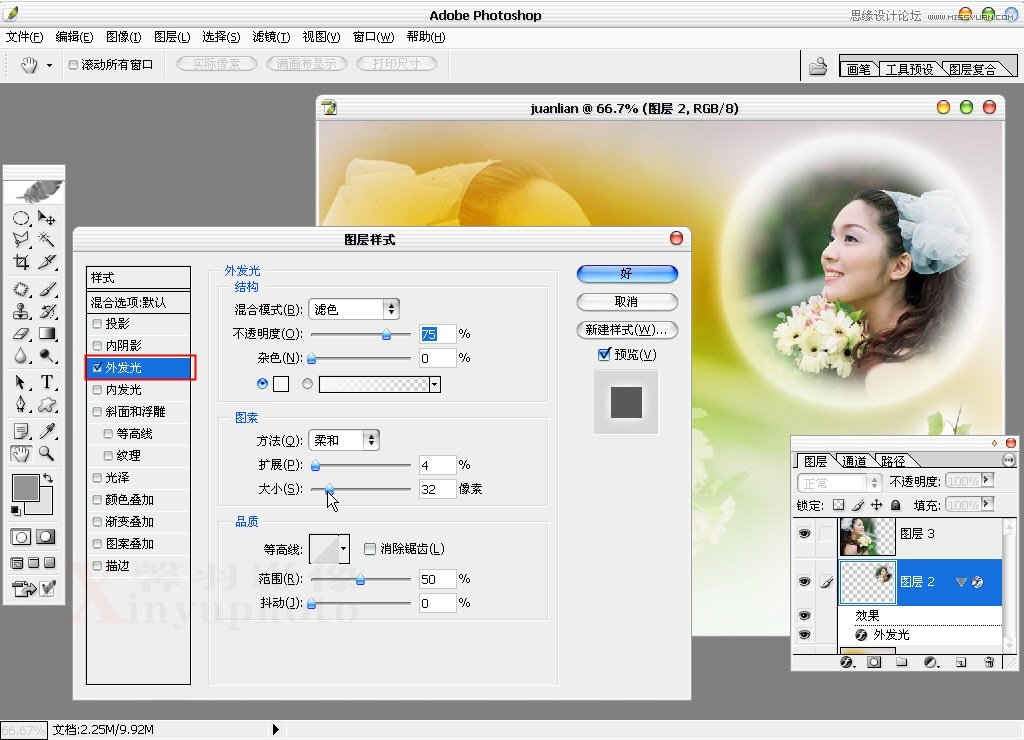
Task: Toggle 预览 (Preview) checkbox
Action: pyautogui.click(x=604, y=354)
